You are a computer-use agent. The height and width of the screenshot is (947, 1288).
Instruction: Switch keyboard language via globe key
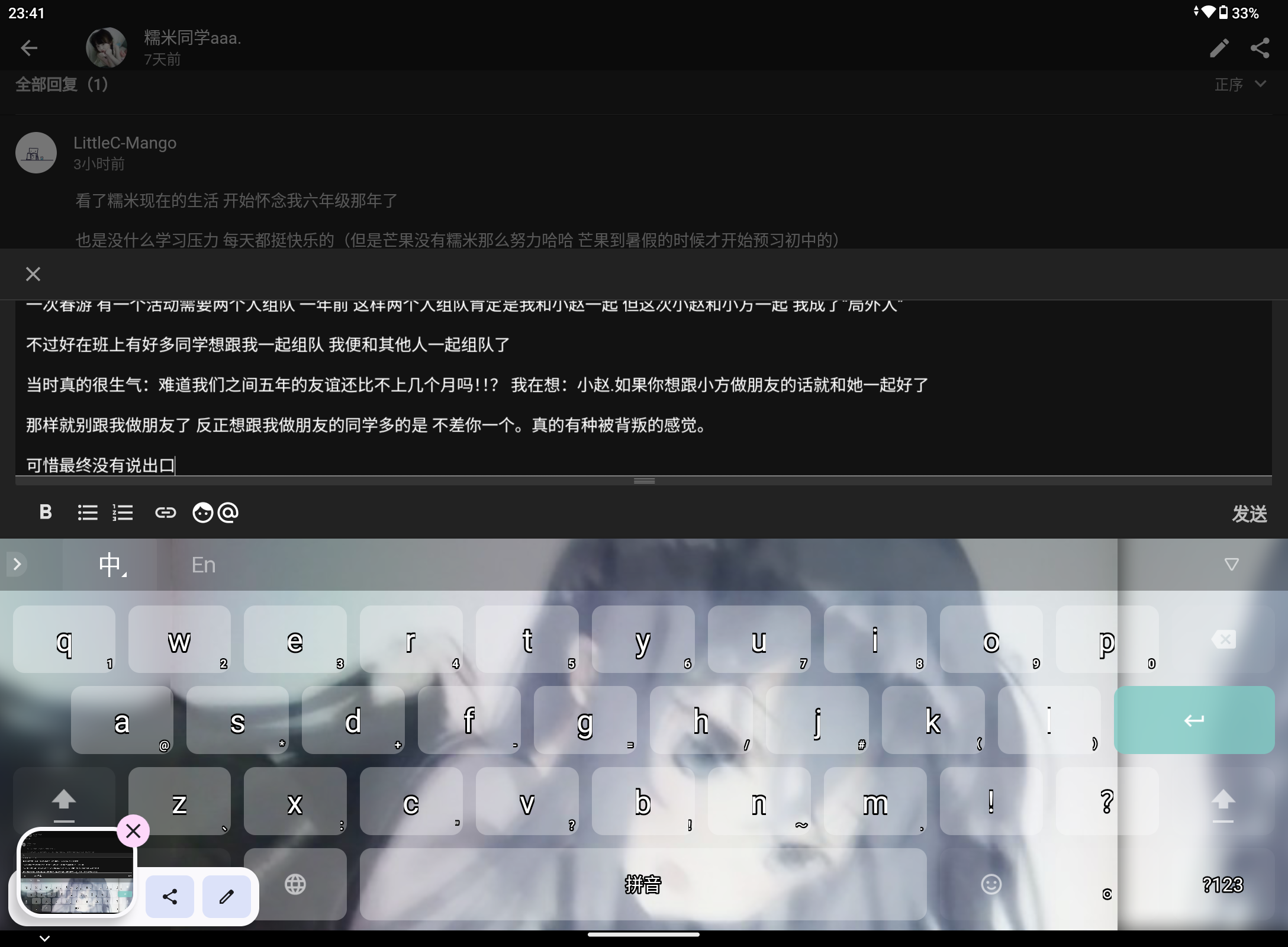[295, 884]
